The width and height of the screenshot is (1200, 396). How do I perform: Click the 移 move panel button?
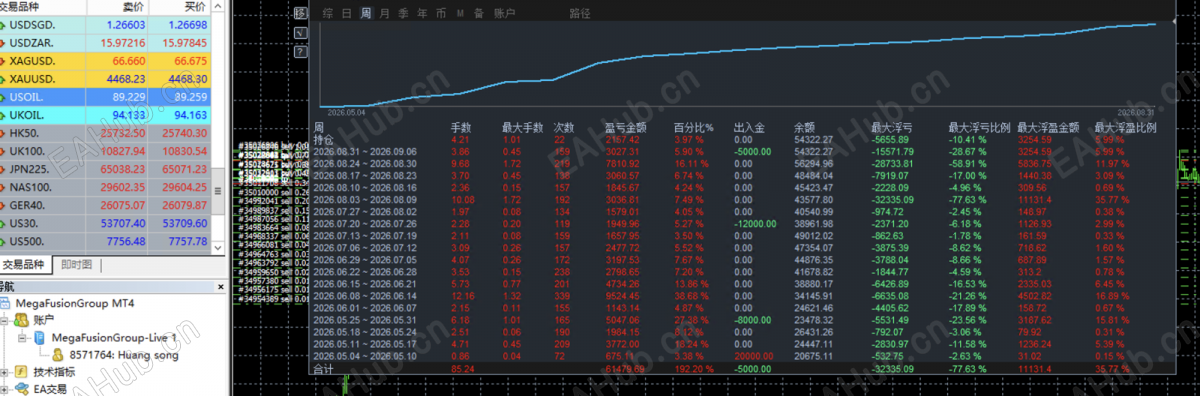[302, 13]
